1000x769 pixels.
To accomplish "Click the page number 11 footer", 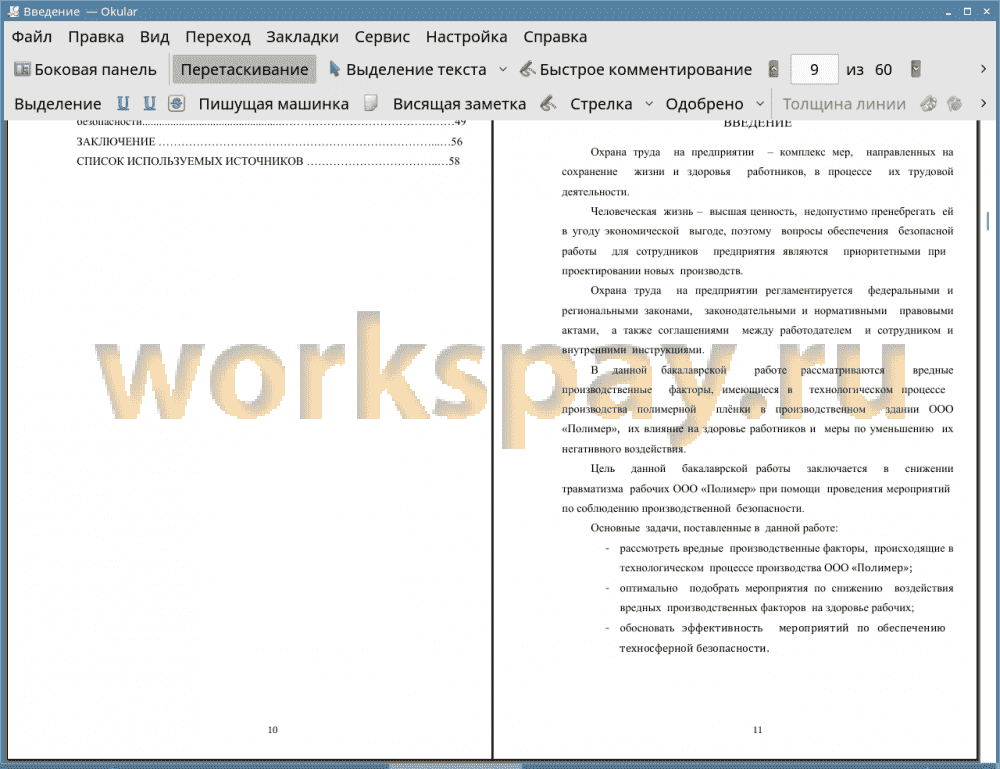I will (758, 729).
